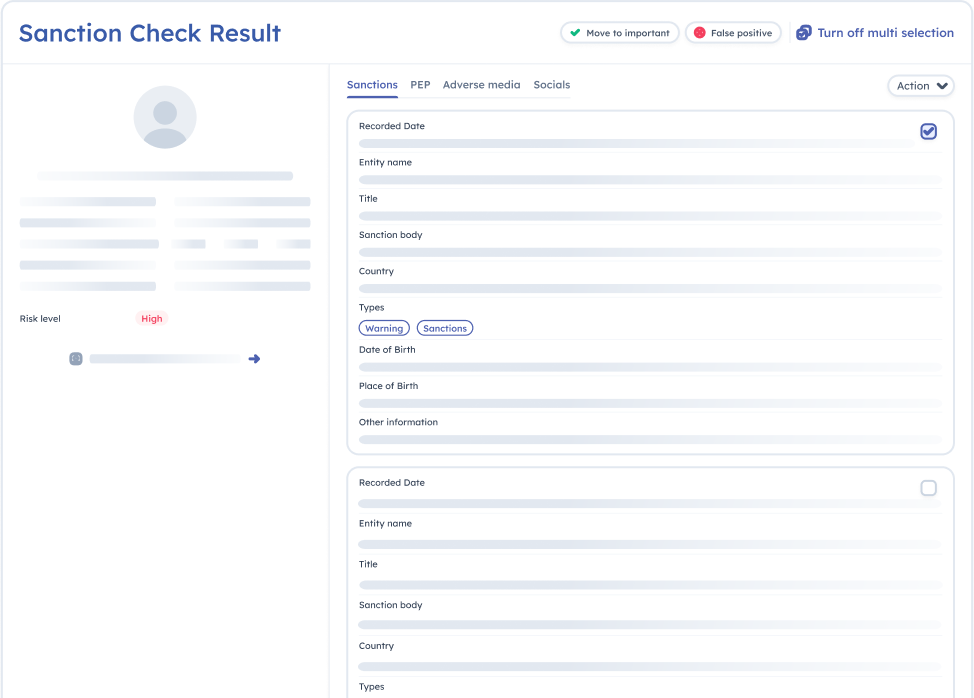Uncheck the first sanction record checkbox

click(x=928, y=132)
